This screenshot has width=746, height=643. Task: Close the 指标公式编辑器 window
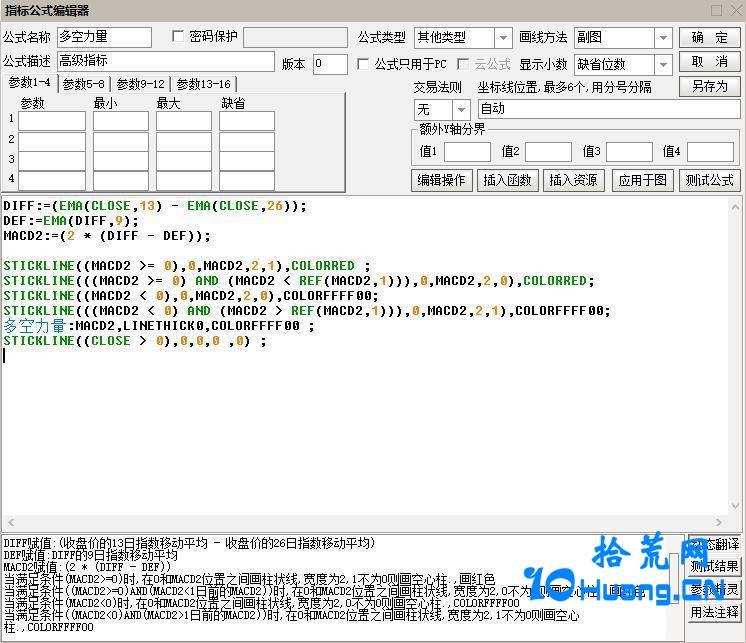coord(736,10)
